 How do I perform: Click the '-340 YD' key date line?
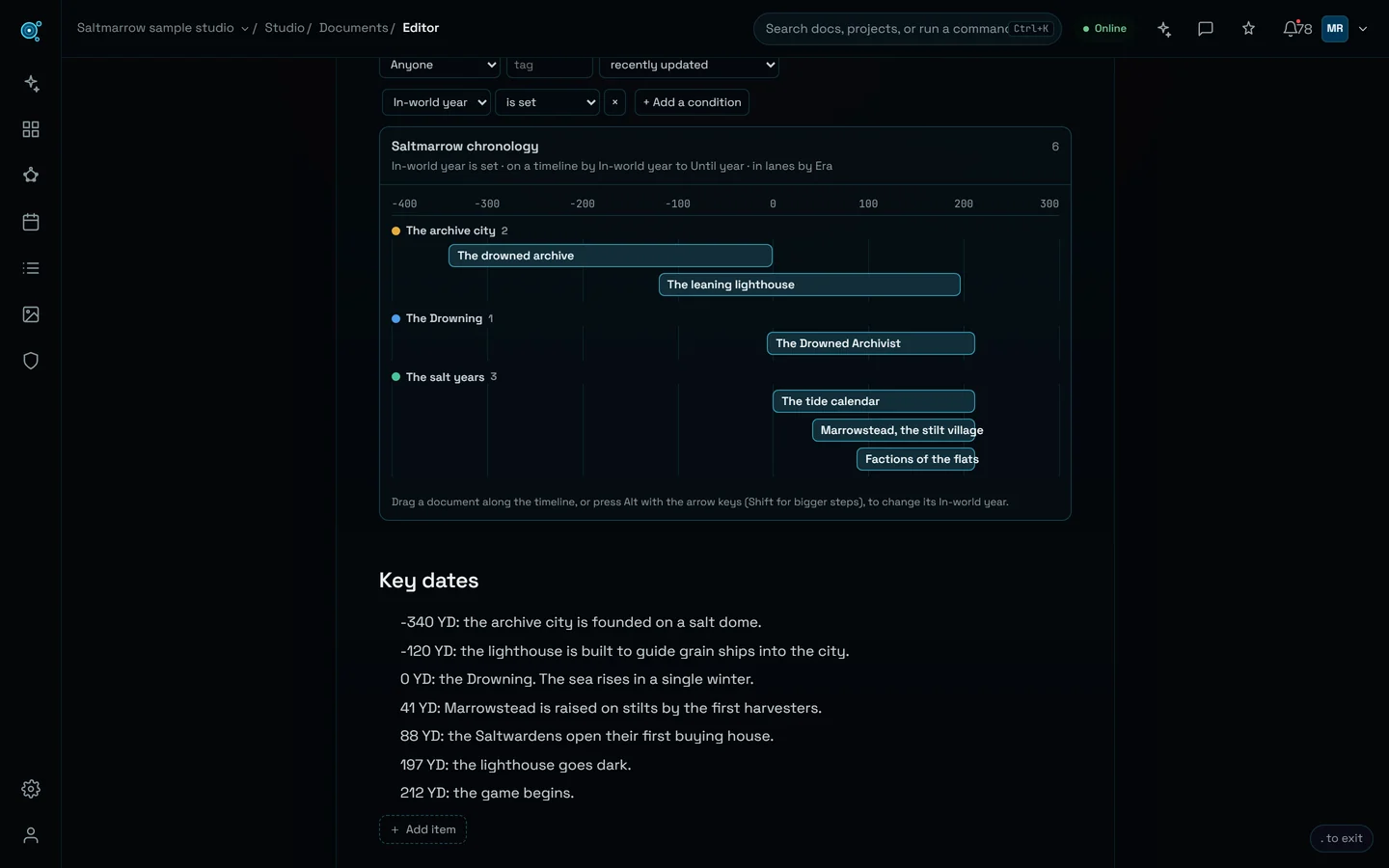coord(581,622)
